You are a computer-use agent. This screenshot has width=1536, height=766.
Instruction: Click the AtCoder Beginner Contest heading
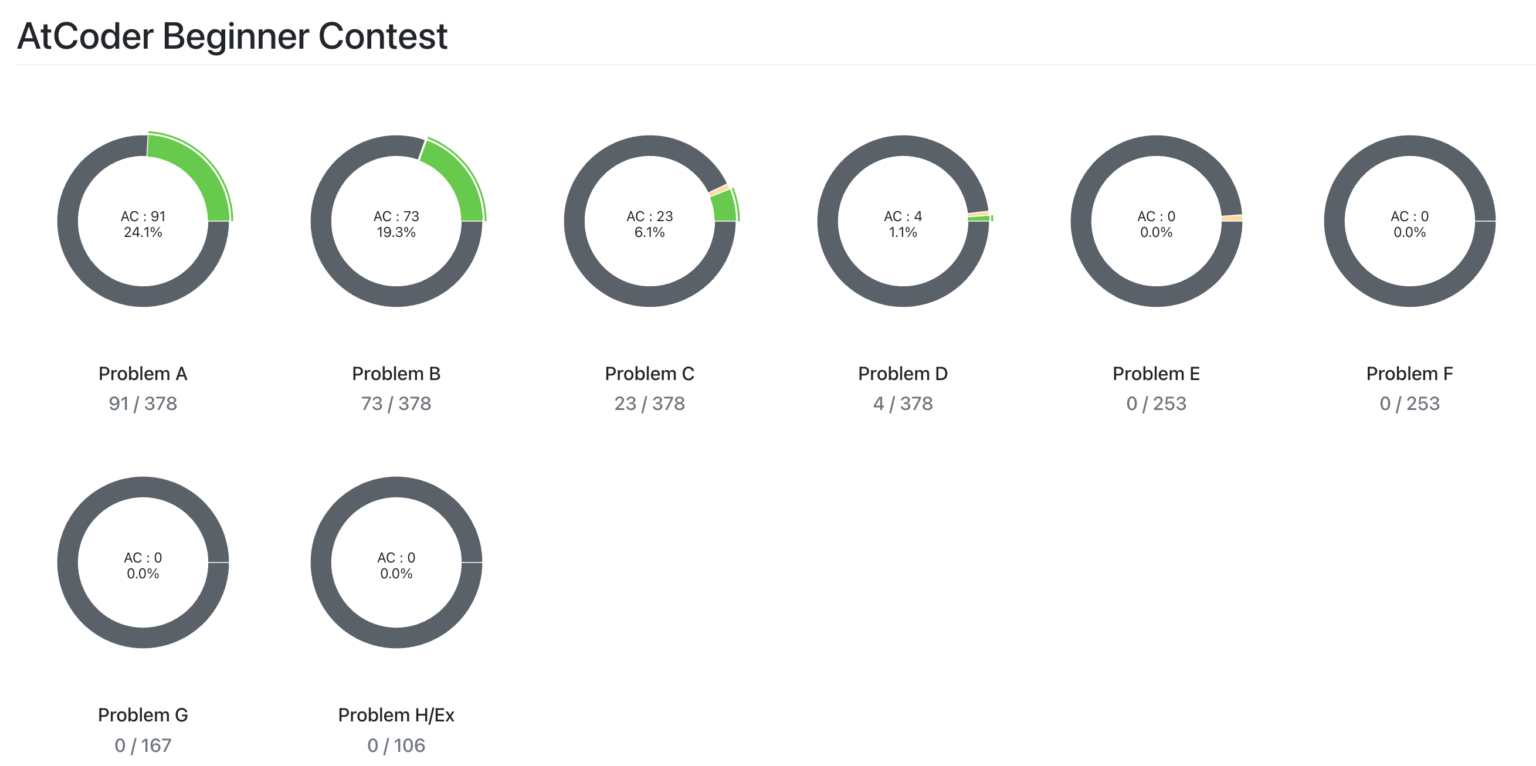coord(232,36)
